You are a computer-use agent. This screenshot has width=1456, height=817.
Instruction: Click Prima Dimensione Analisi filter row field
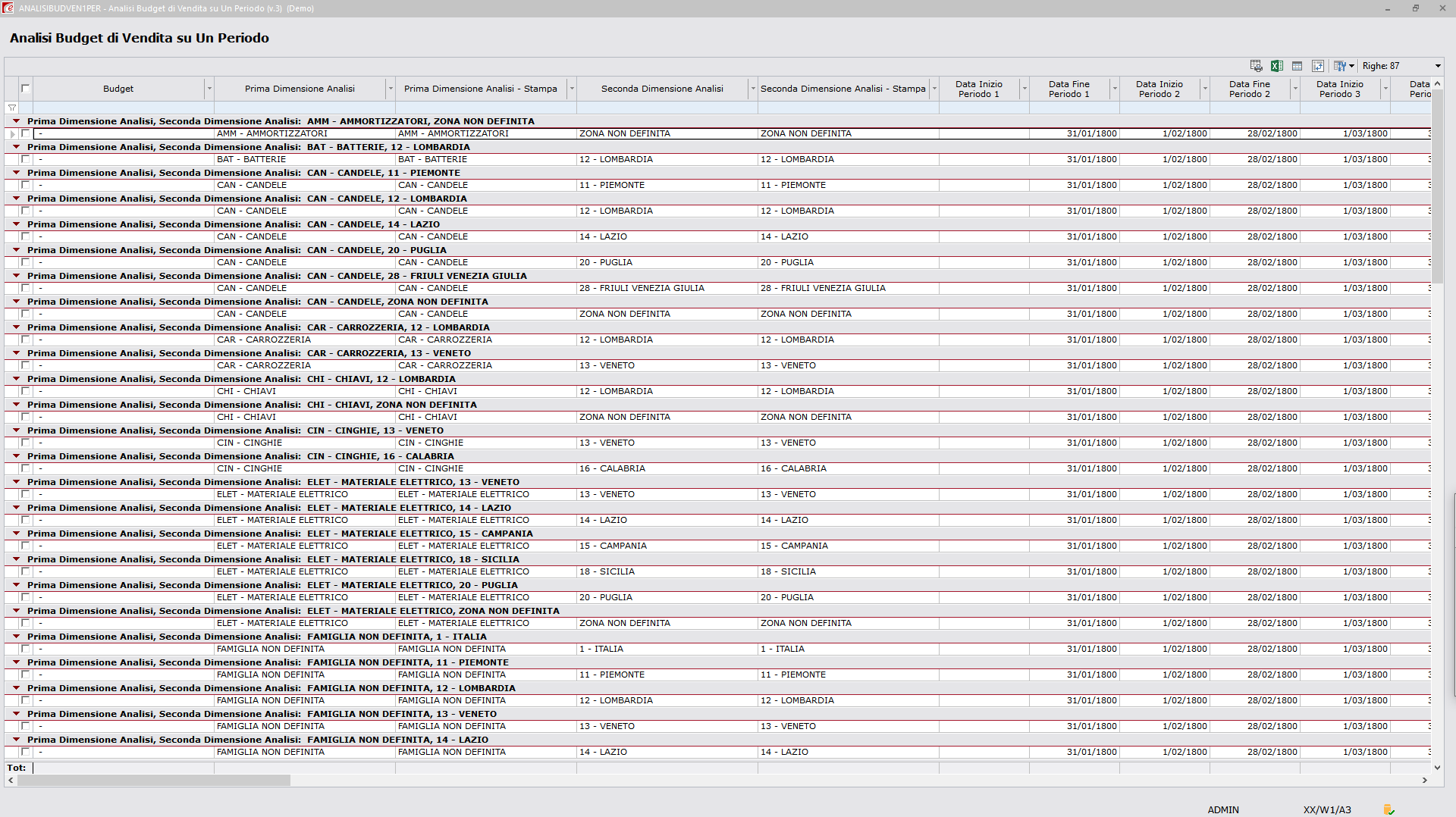(305, 108)
